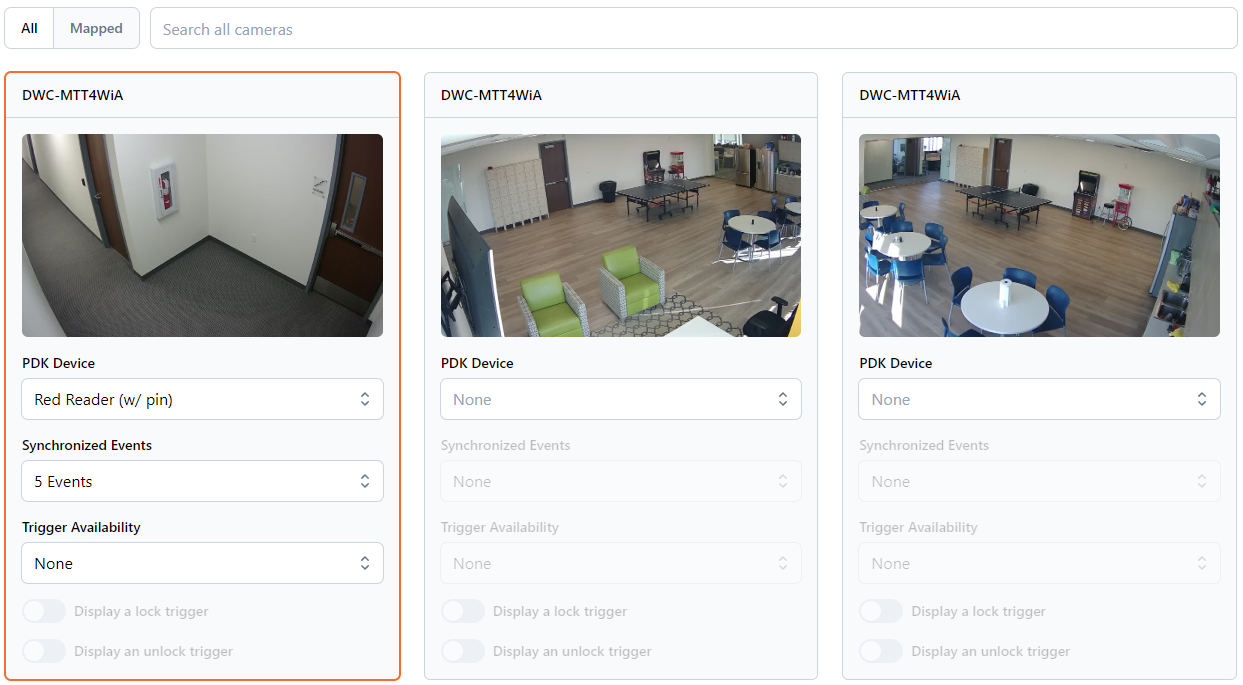Open Trigger Availability dropdown in the Red Reader card
The image size is (1243, 685).
pyautogui.click(x=202, y=564)
